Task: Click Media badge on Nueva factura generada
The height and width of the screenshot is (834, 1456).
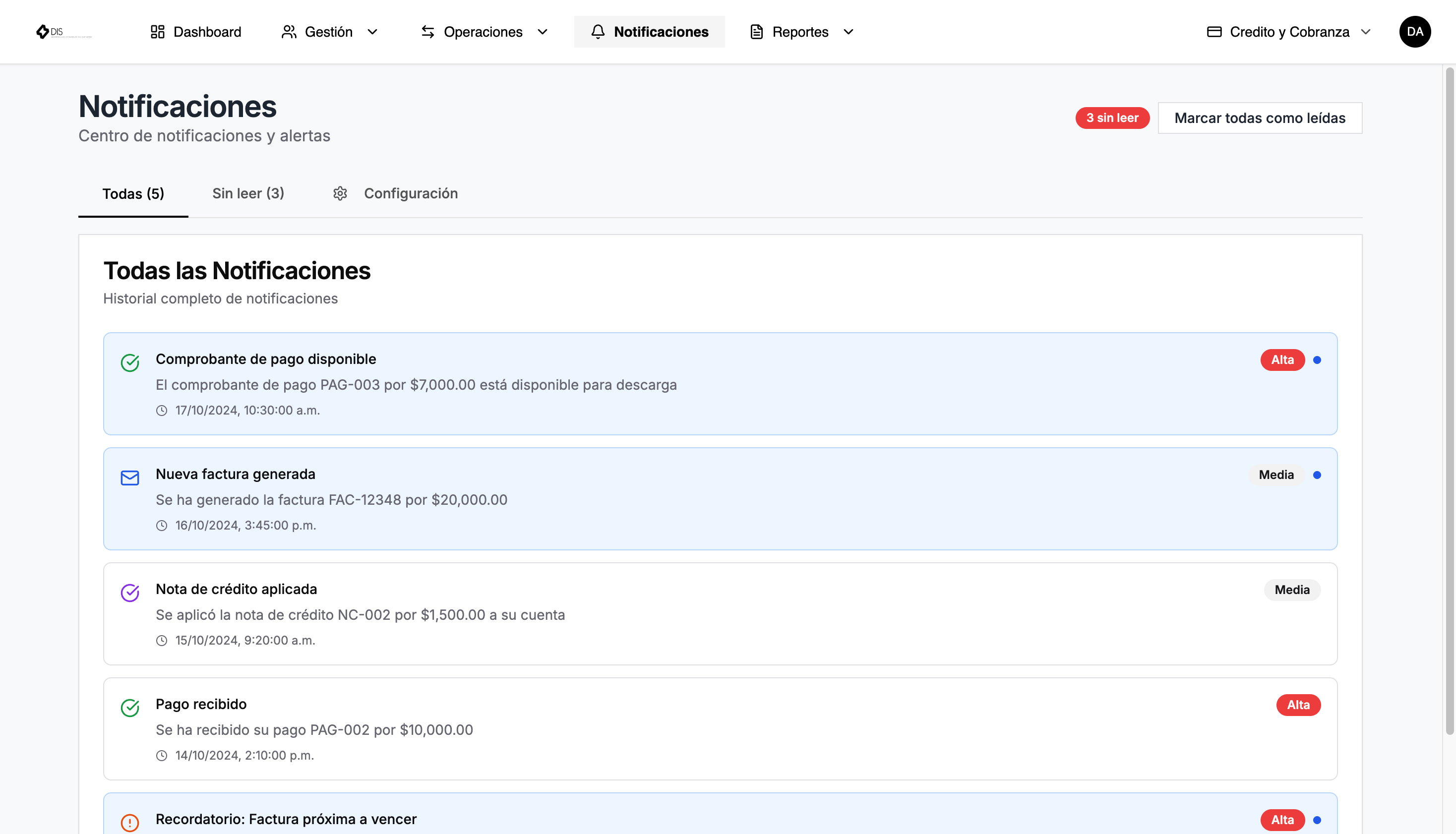Action: (x=1276, y=475)
